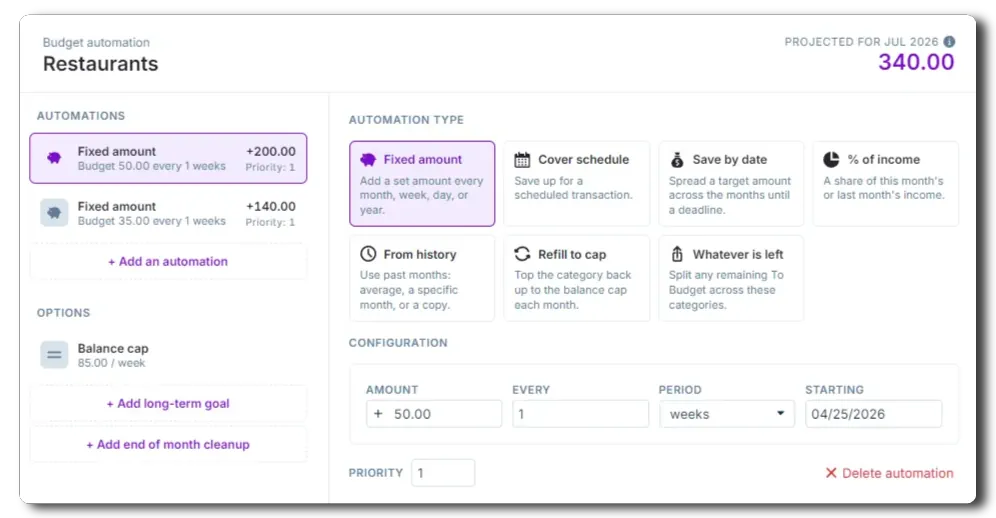996x518 pixels.
Task: Click the Budget automation heading text
Action: (97, 43)
